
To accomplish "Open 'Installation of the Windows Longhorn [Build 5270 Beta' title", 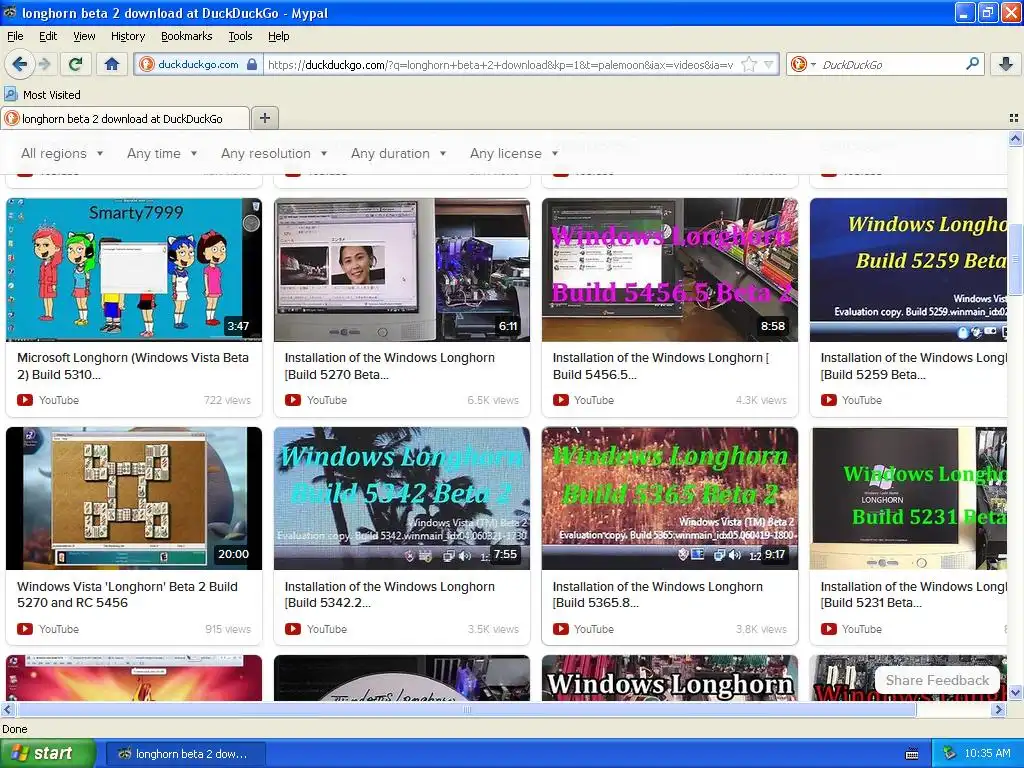I will (389, 366).
